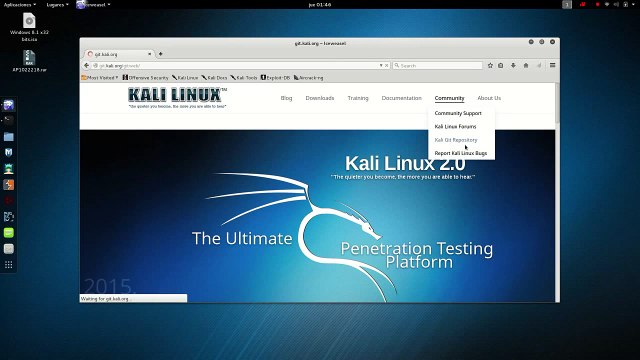Open the downloads arrow icon
The height and width of the screenshot is (360, 640).
point(513,65)
